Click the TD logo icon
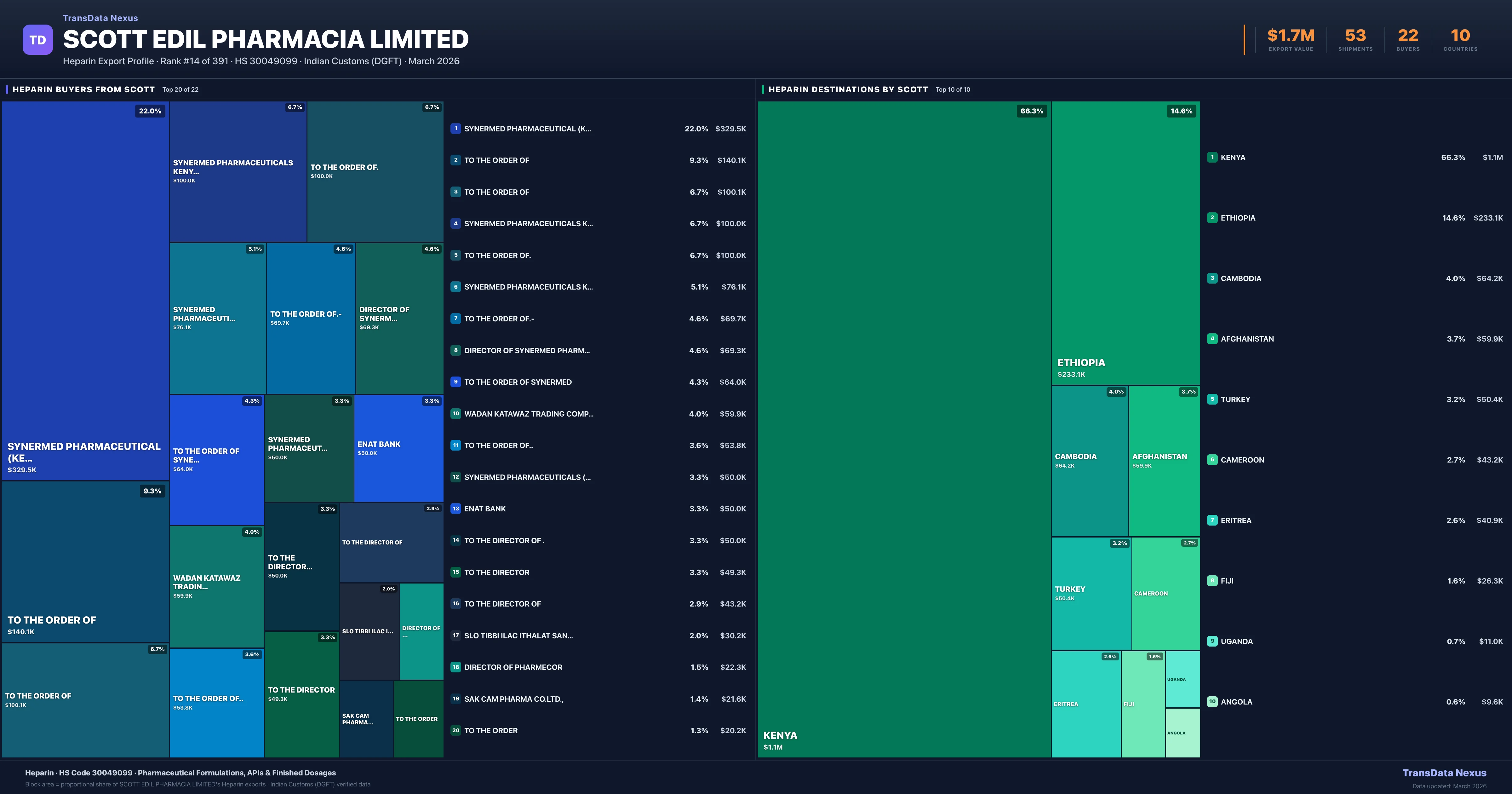 point(37,40)
